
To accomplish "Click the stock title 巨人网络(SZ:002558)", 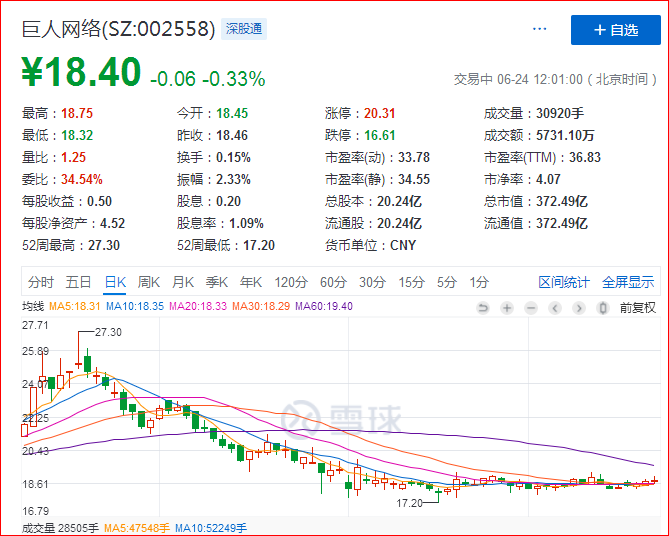I will [119, 29].
